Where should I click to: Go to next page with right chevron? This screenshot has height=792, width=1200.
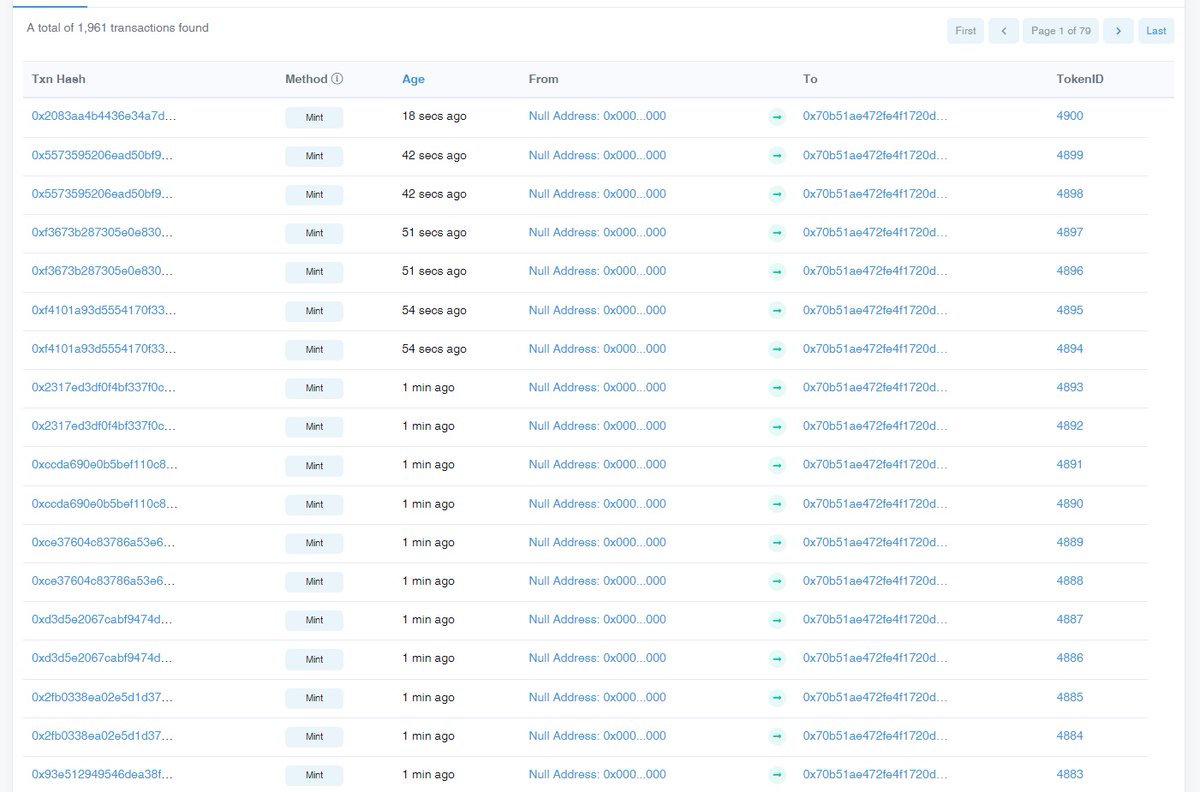(x=1119, y=31)
